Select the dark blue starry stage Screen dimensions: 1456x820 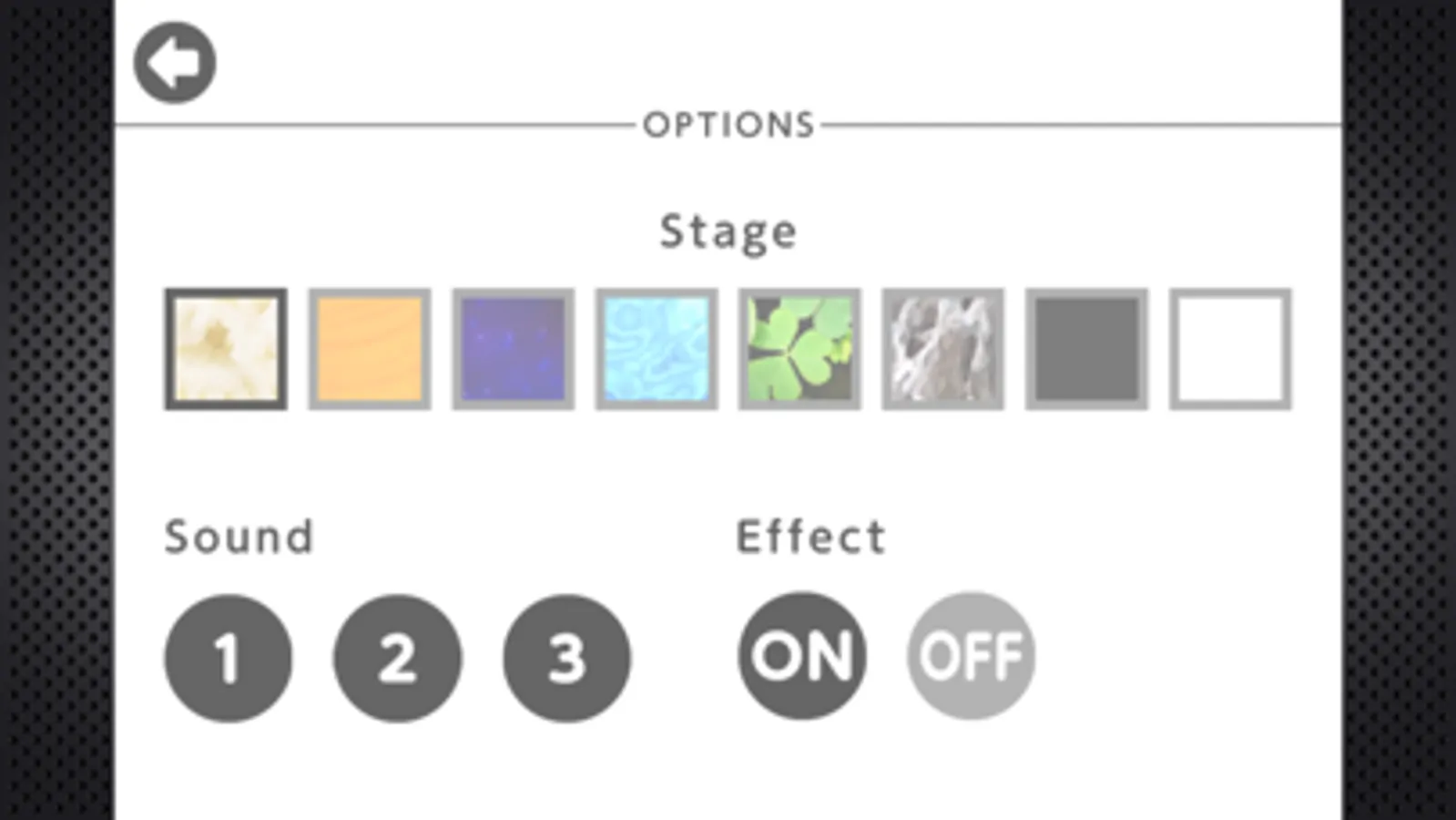click(513, 349)
